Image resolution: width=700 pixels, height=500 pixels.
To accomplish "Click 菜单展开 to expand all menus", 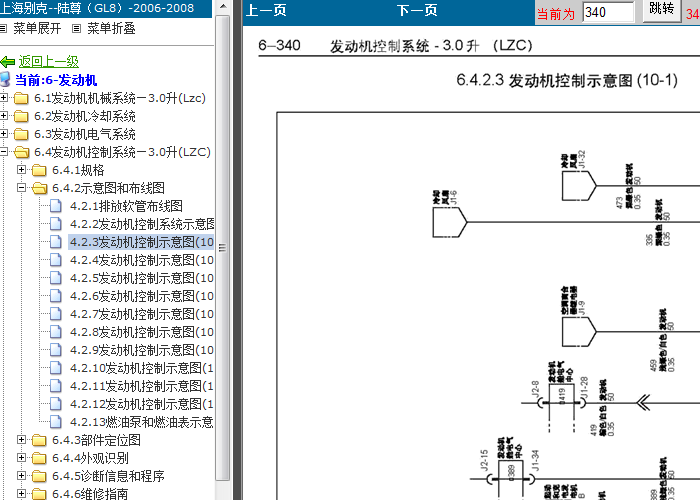I will 37,29.
